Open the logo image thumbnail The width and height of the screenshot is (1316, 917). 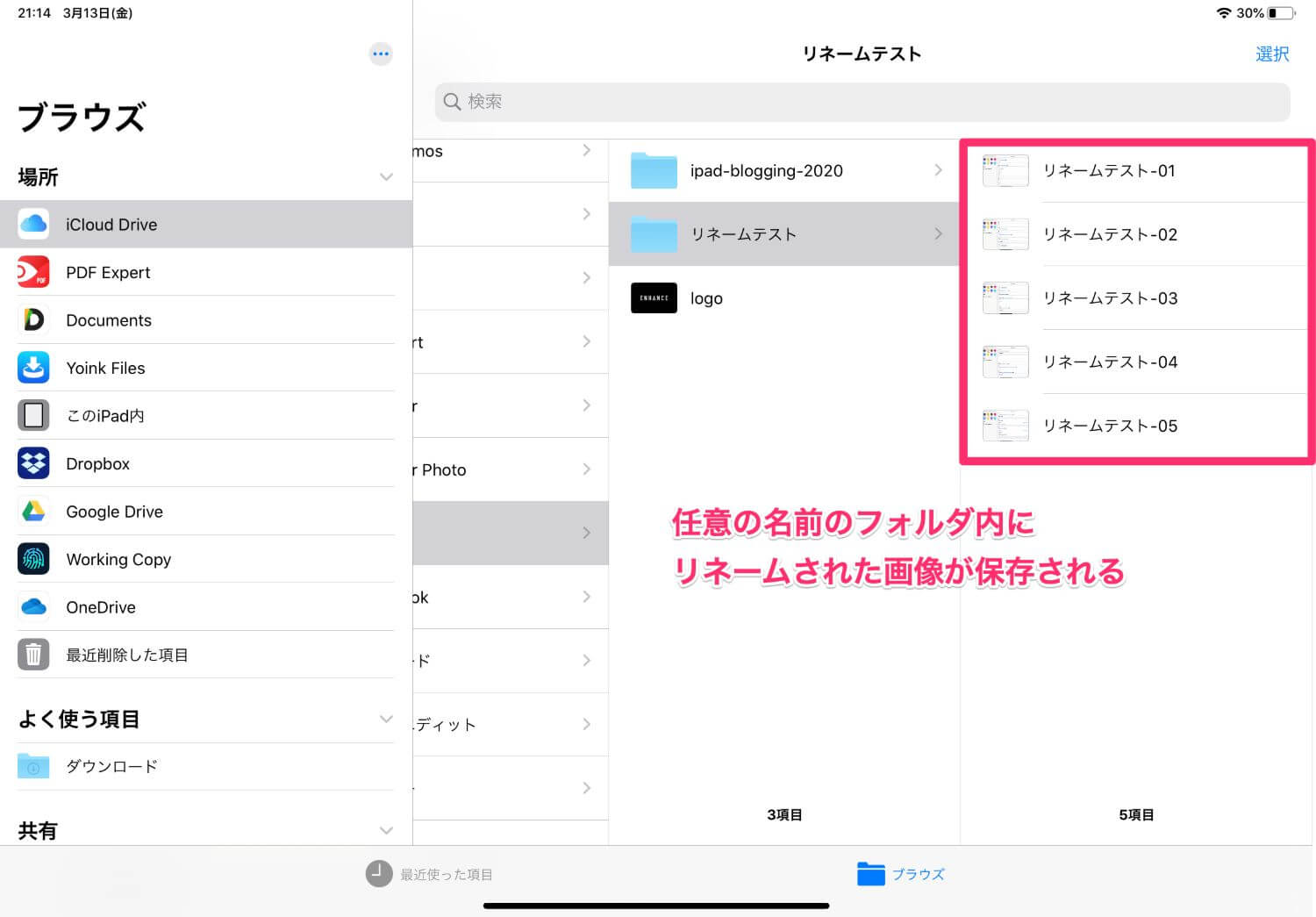click(x=654, y=297)
